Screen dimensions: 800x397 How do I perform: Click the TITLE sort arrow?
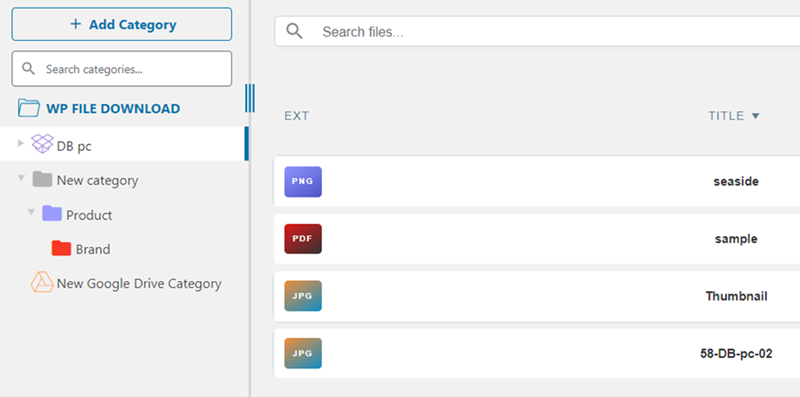coord(756,116)
